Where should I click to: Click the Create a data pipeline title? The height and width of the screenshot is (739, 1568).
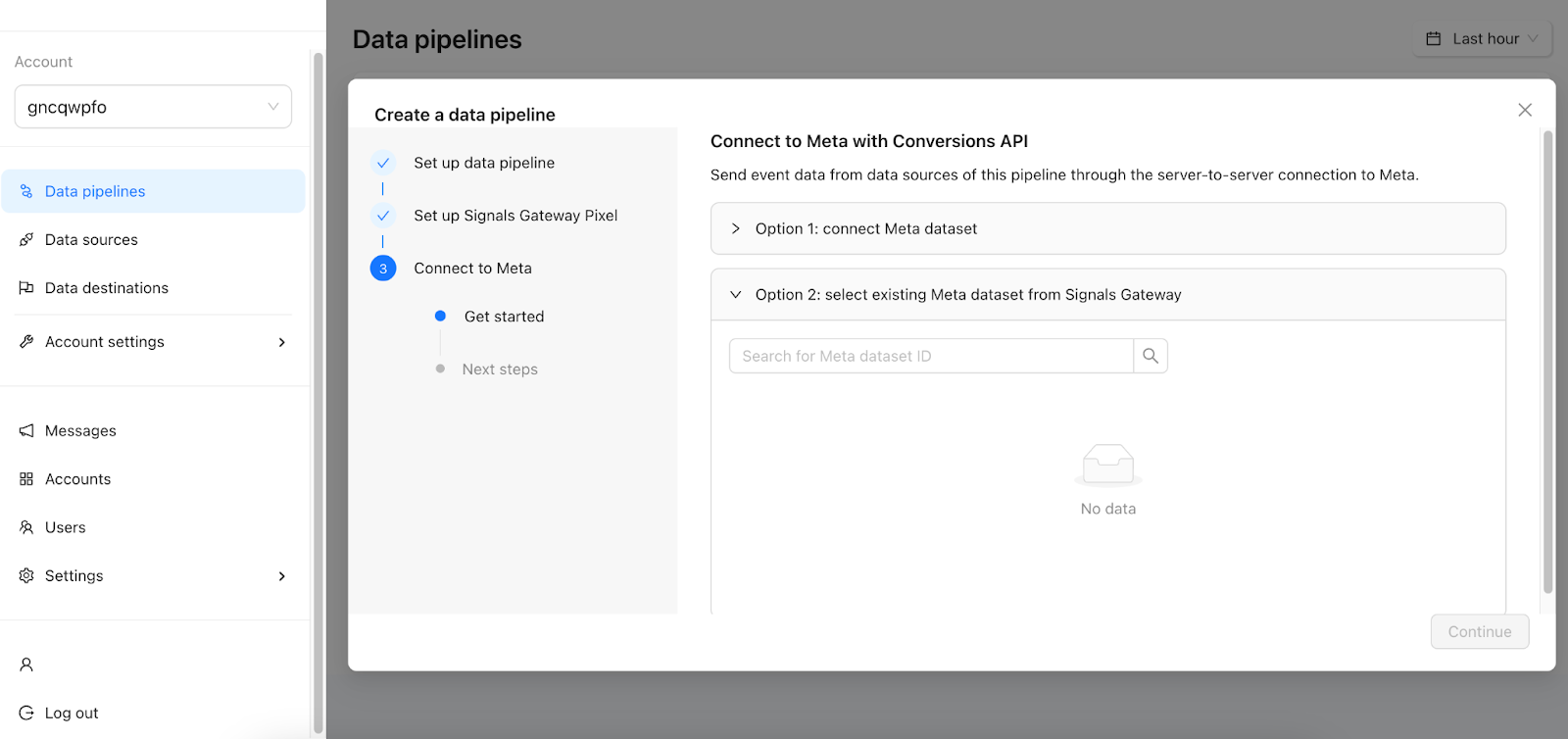coord(465,115)
